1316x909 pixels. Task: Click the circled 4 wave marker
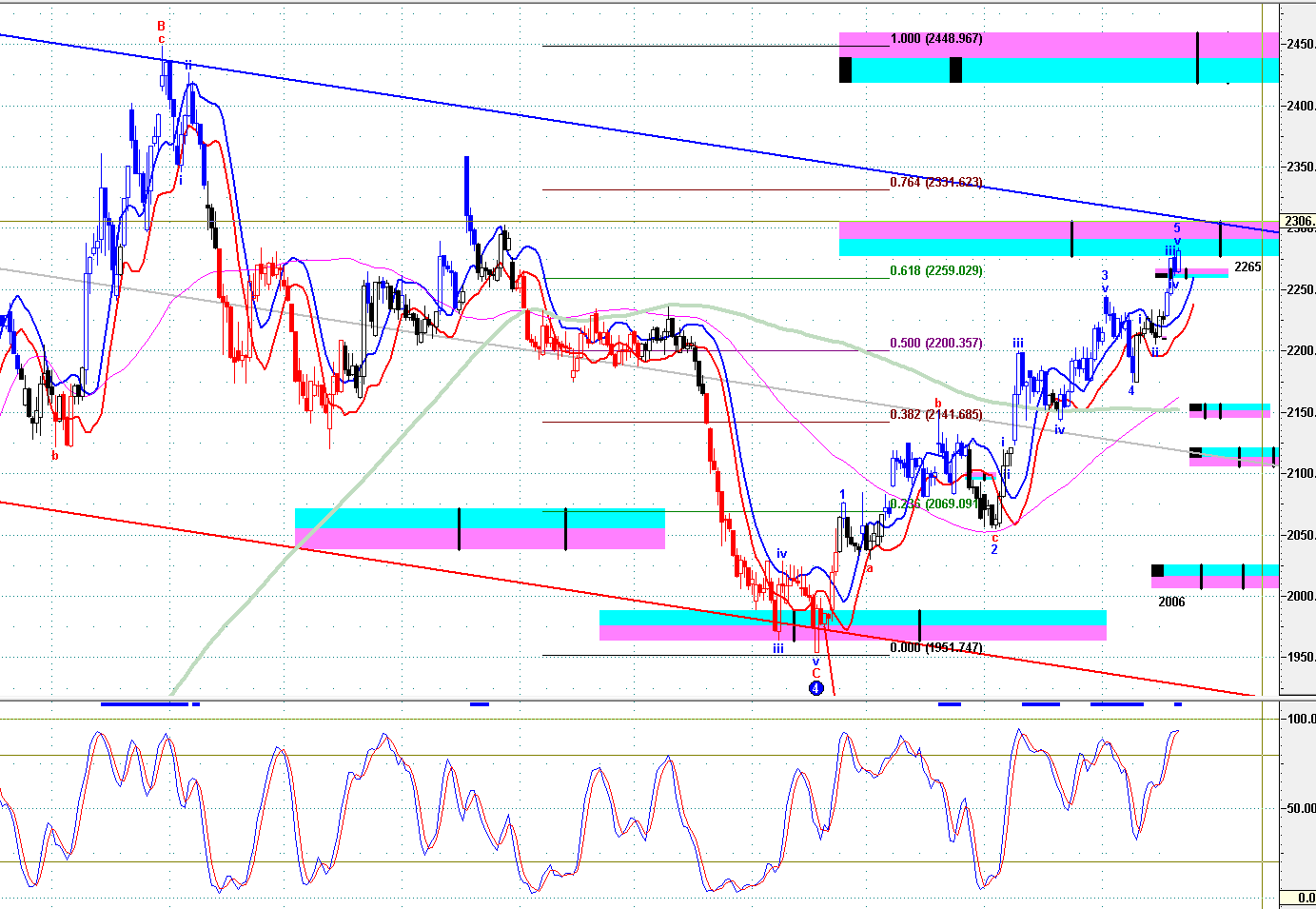tap(815, 688)
